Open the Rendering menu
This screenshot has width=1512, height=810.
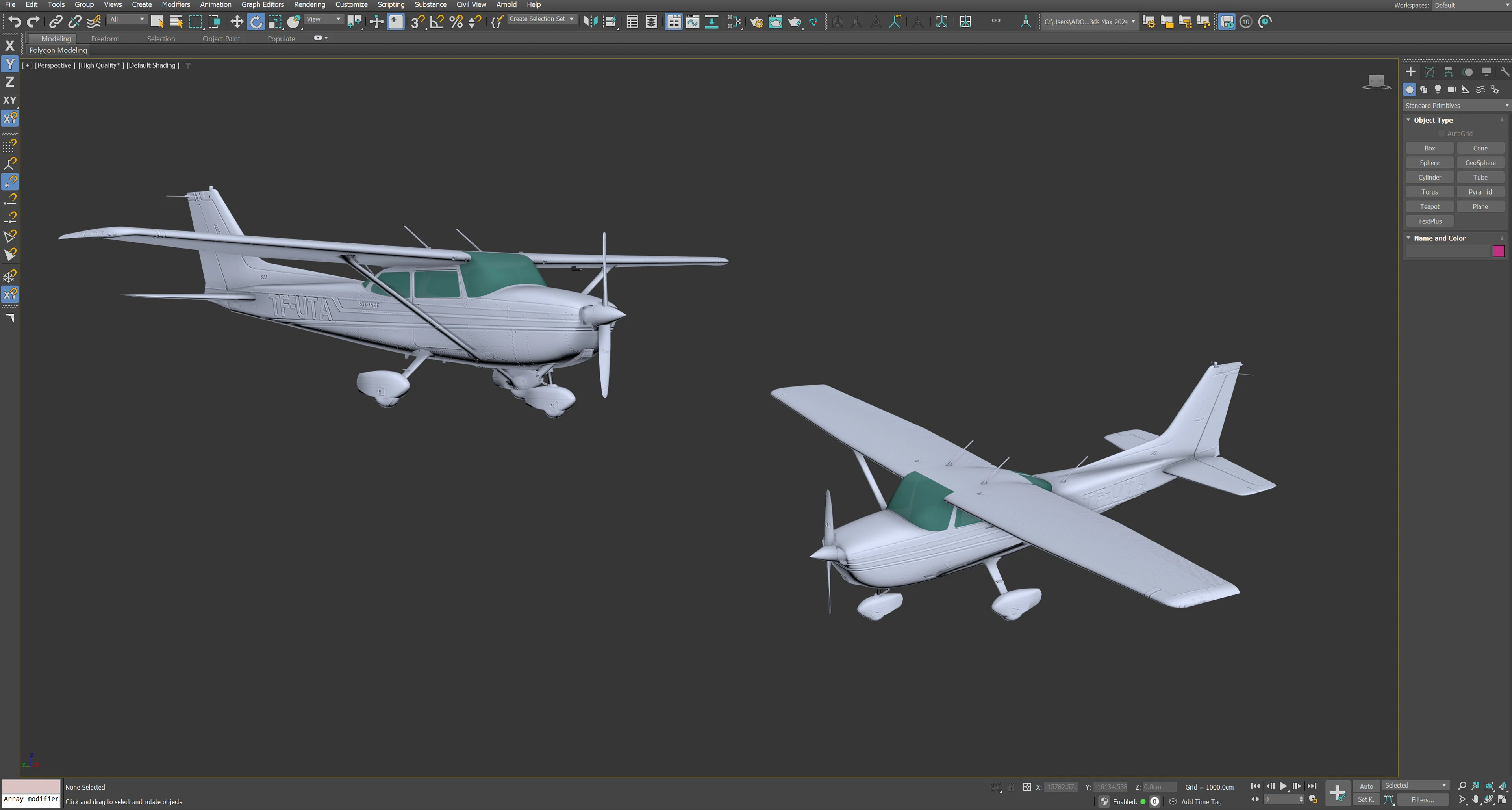point(309,4)
